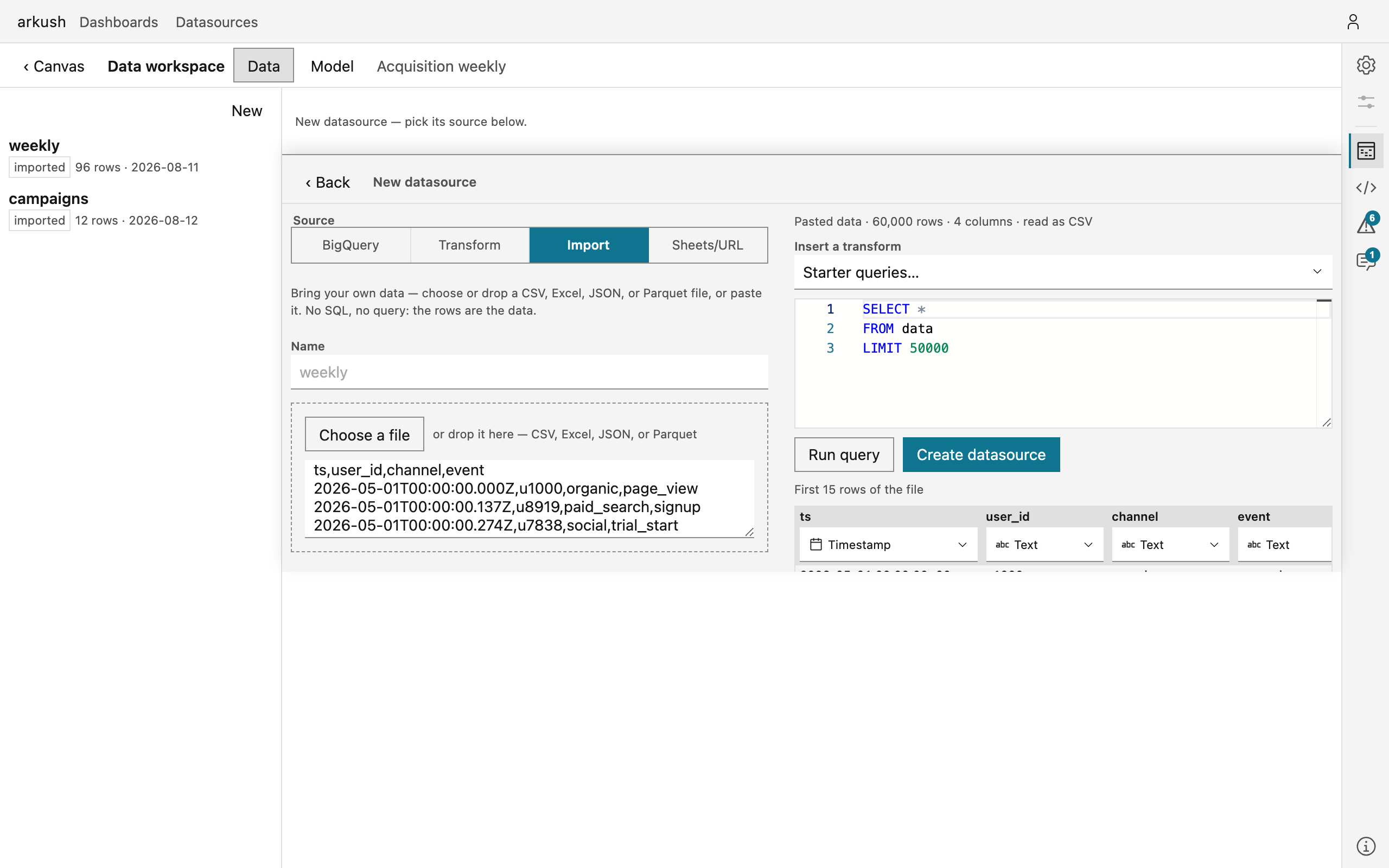Select the weekly datasource in list

(x=140, y=156)
